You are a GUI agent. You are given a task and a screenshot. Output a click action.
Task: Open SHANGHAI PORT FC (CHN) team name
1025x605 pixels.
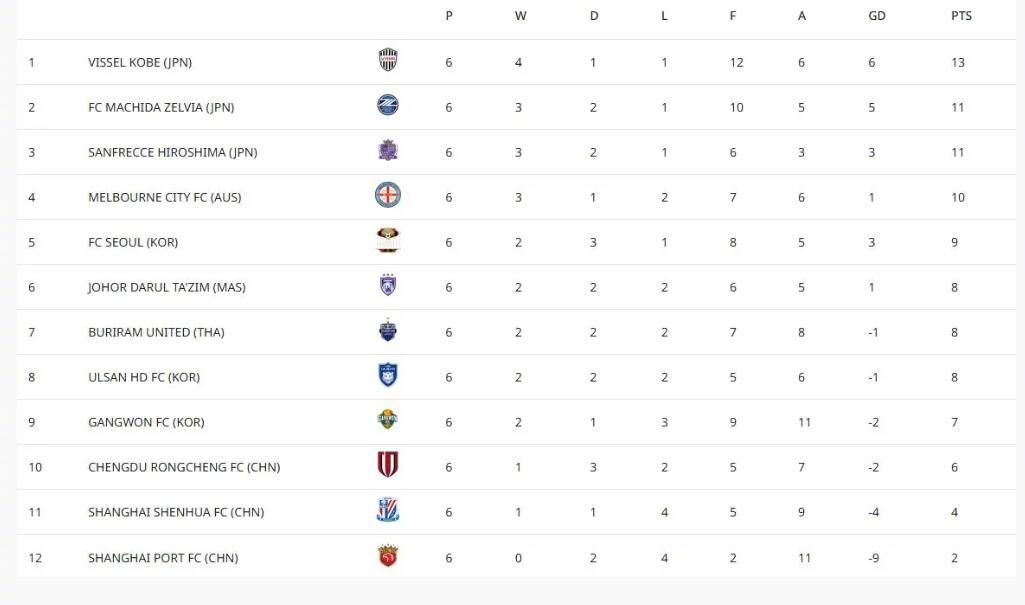[x=163, y=558]
